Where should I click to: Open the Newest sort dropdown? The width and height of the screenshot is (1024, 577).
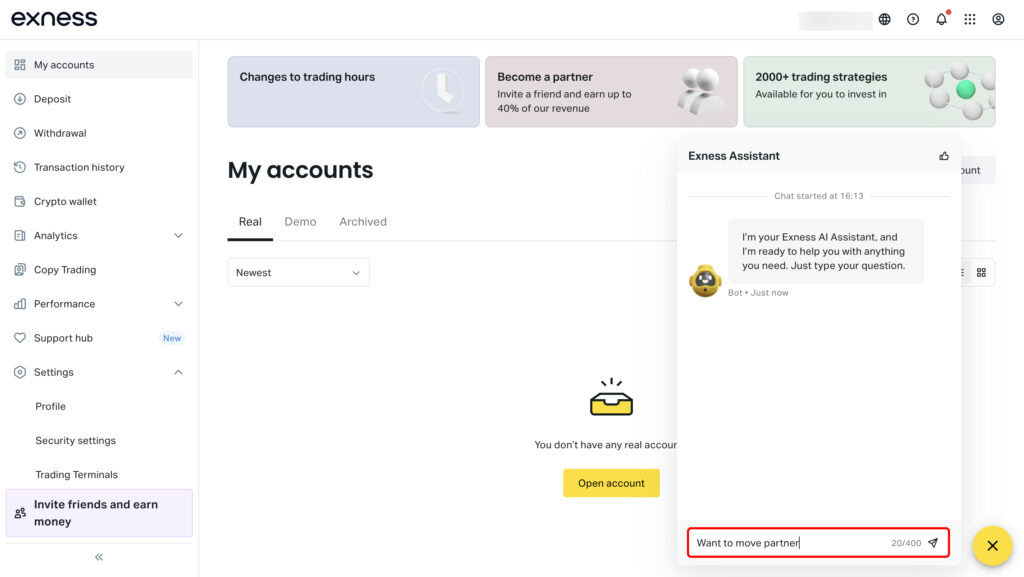coord(298,273)
